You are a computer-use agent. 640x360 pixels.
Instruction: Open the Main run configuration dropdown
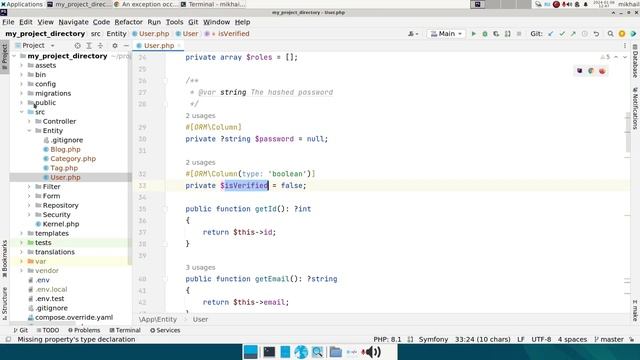pos(446,34)
